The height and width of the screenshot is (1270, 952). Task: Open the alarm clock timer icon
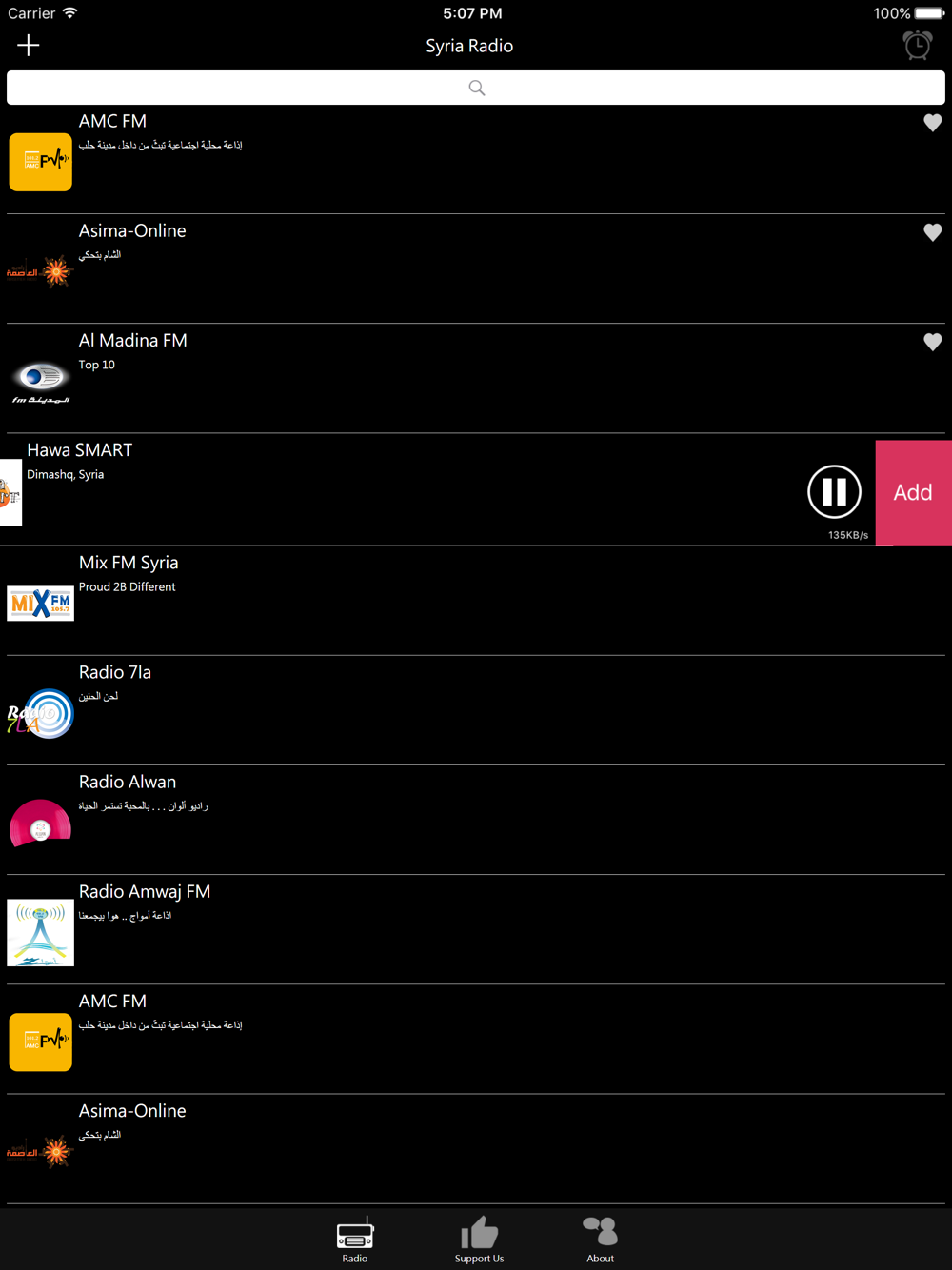(918, 45)
